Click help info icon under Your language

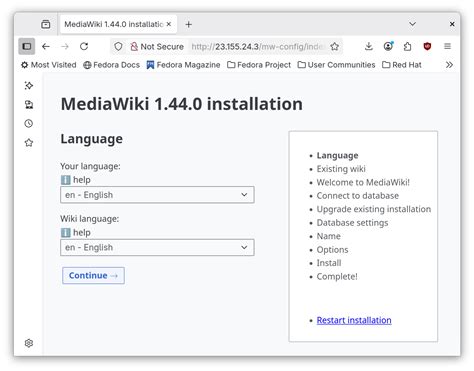[66, 180]
